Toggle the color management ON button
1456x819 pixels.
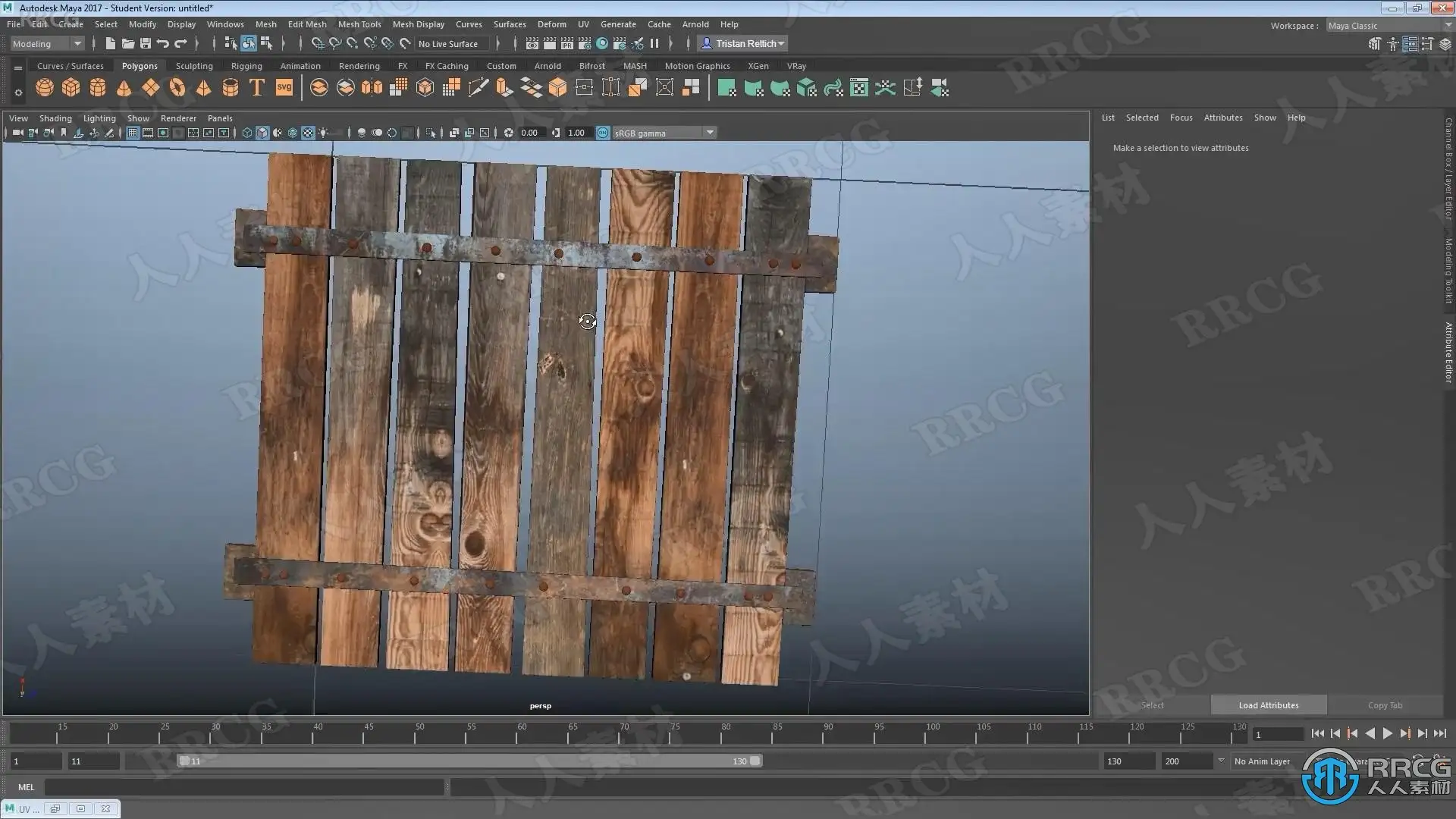point(603,133)
